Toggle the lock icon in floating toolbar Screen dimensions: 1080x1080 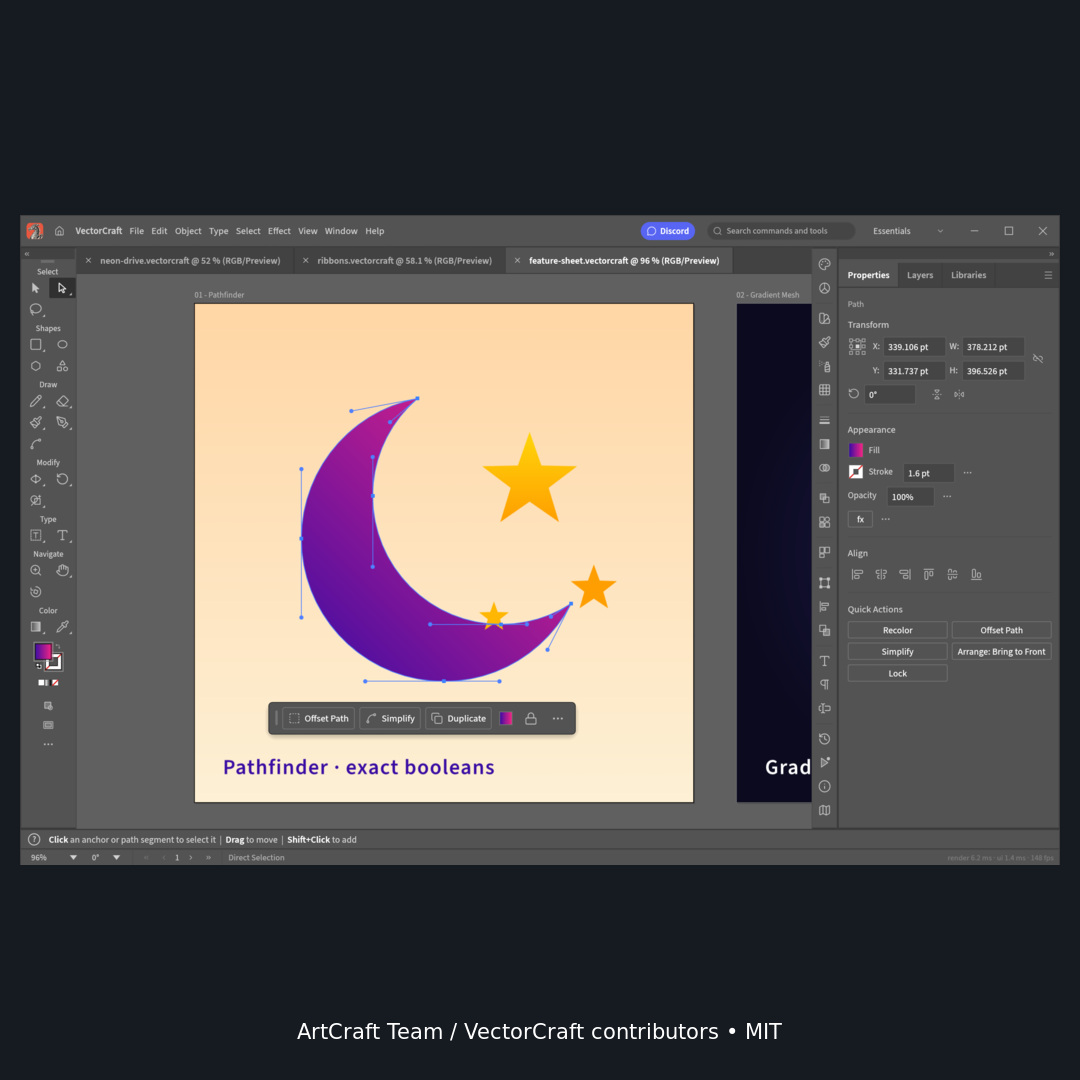click(531, 718)
